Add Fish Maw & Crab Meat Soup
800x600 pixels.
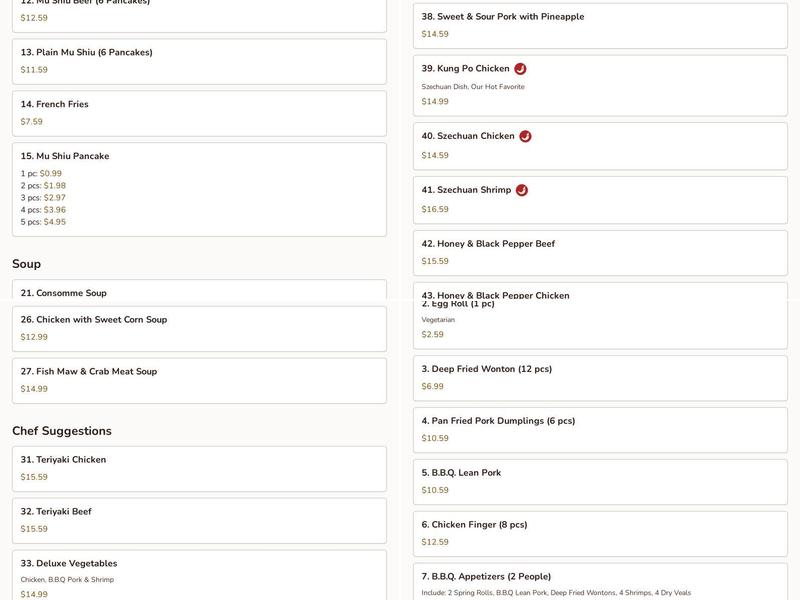coord(199,380)
